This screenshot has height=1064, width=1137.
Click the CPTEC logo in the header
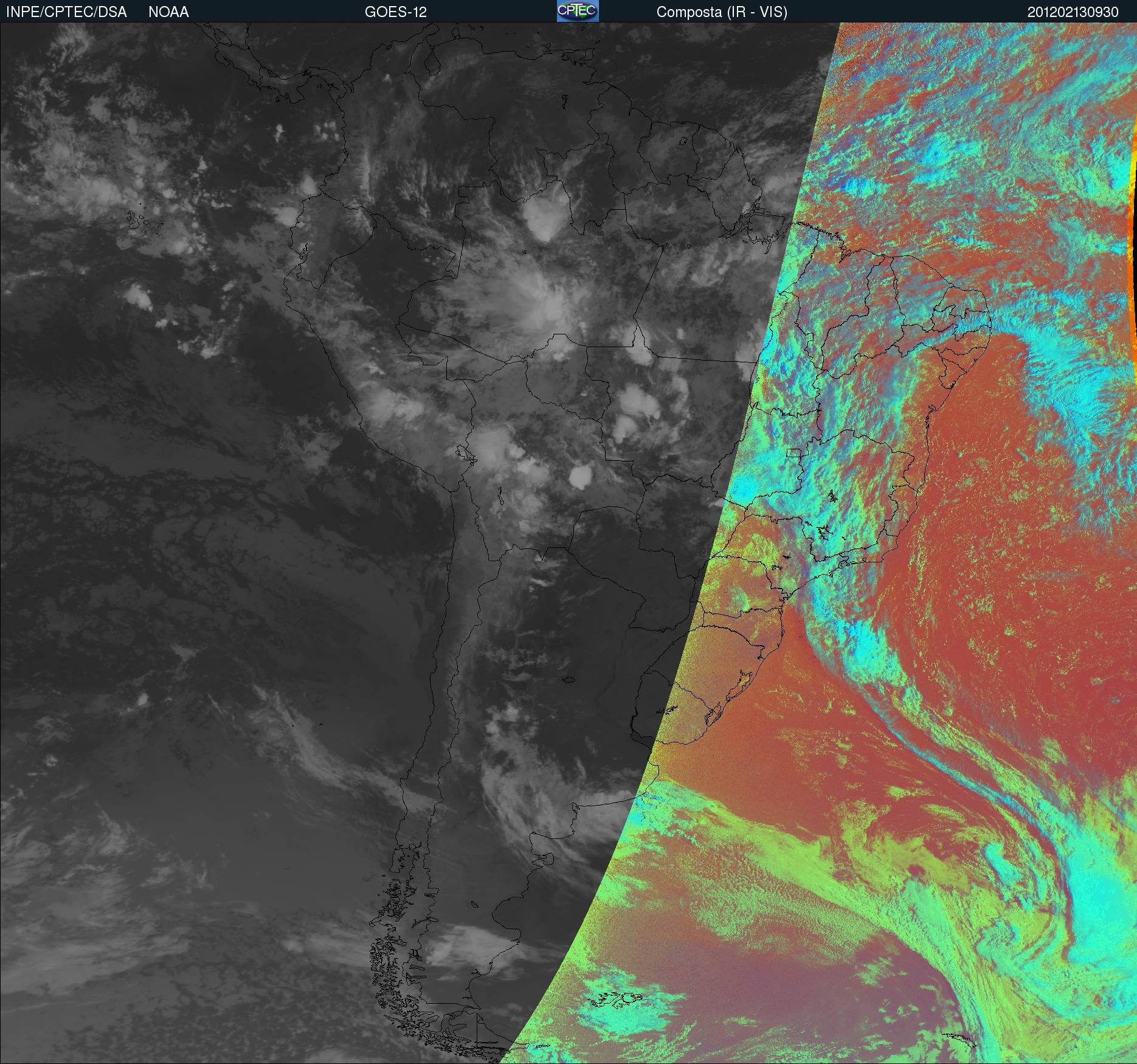[578, 11]
